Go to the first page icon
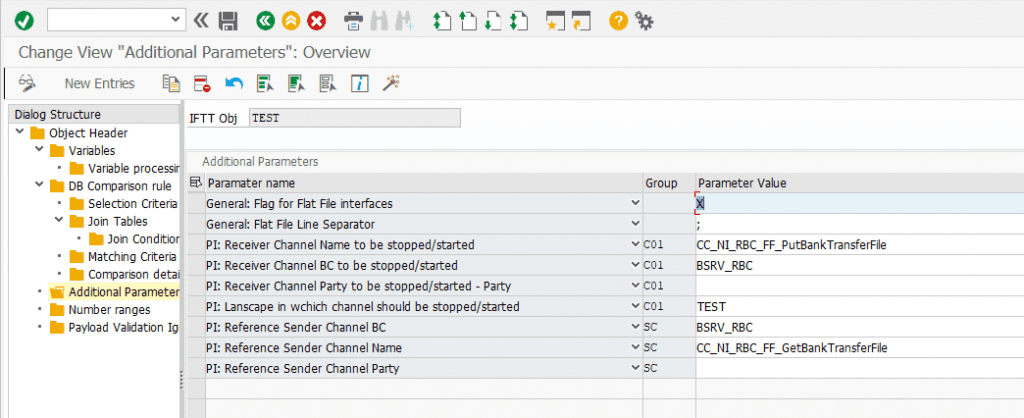Screen dimensions: 1024x418 [442, 21]
